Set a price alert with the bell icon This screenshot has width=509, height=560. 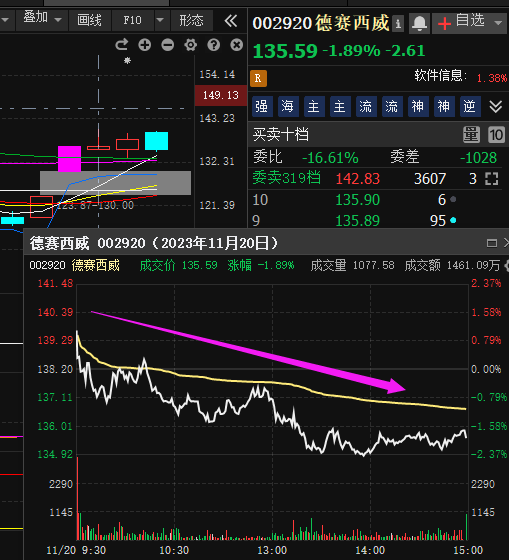tap(419, 24)
